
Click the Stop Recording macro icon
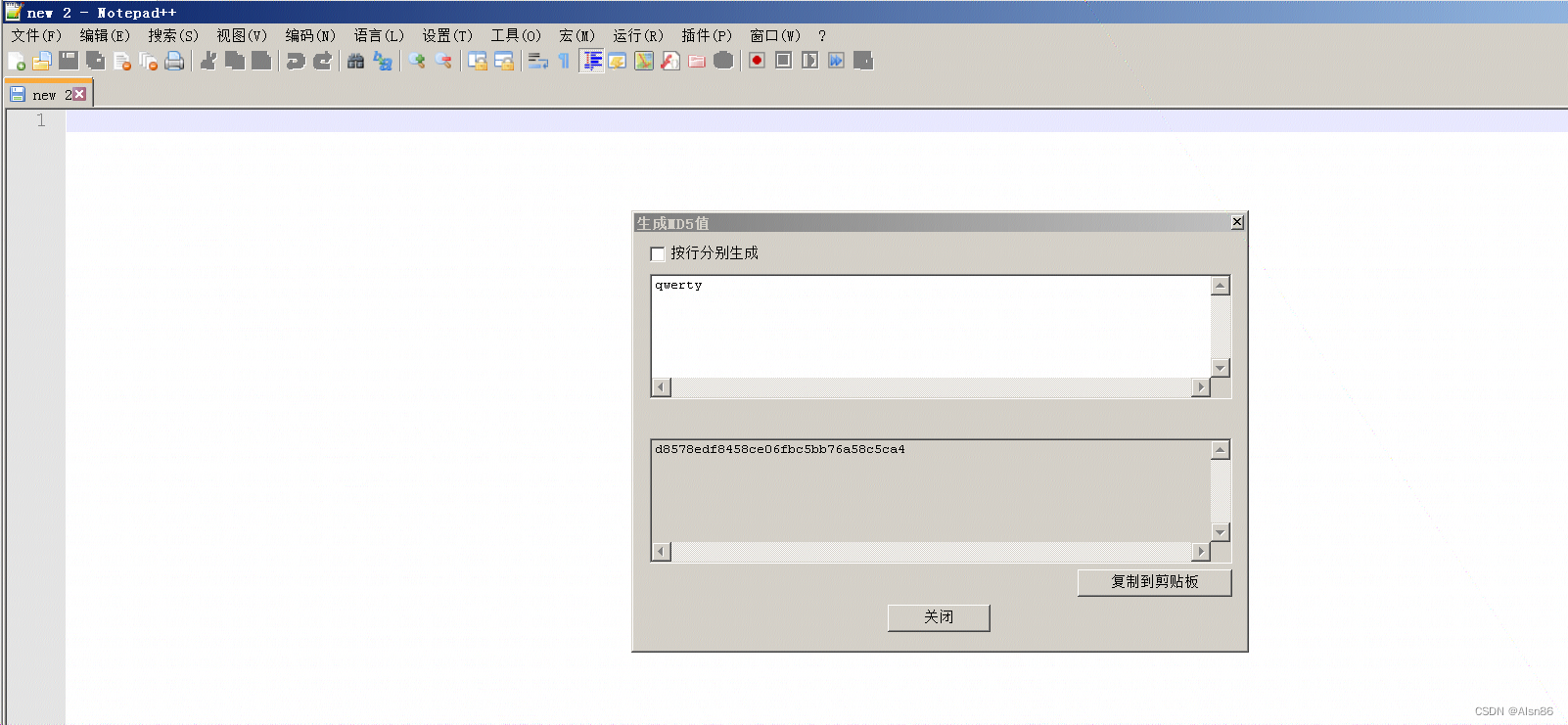click(783, 61)
